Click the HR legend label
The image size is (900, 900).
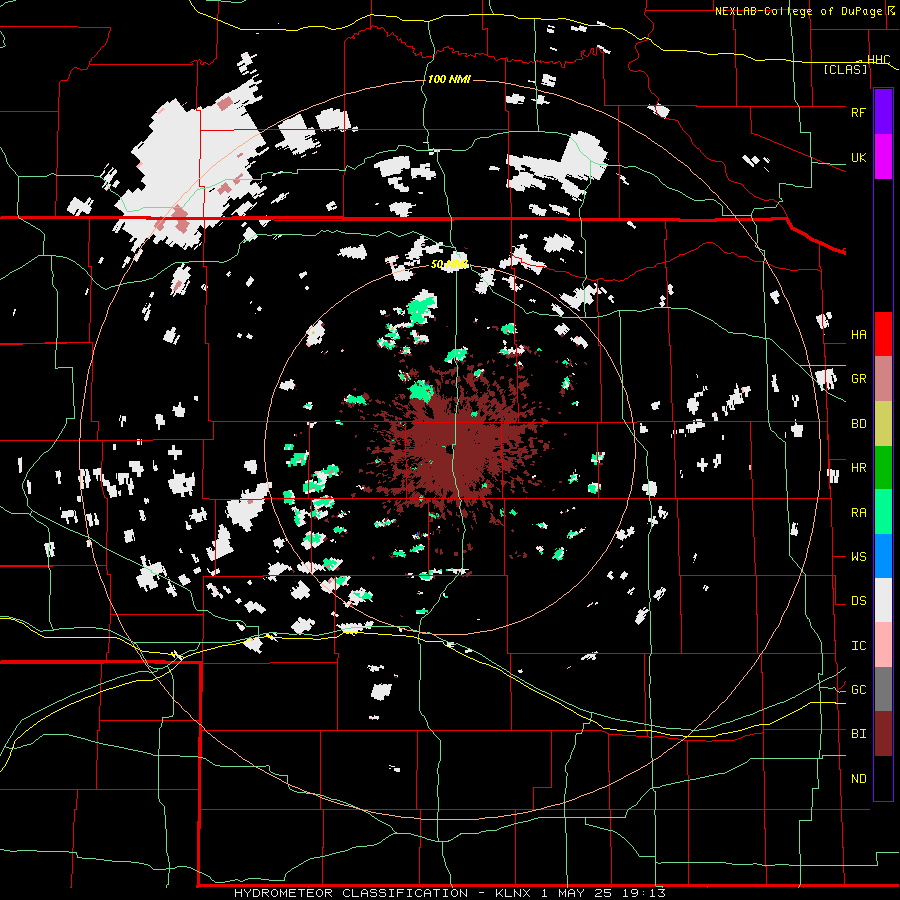858,468
